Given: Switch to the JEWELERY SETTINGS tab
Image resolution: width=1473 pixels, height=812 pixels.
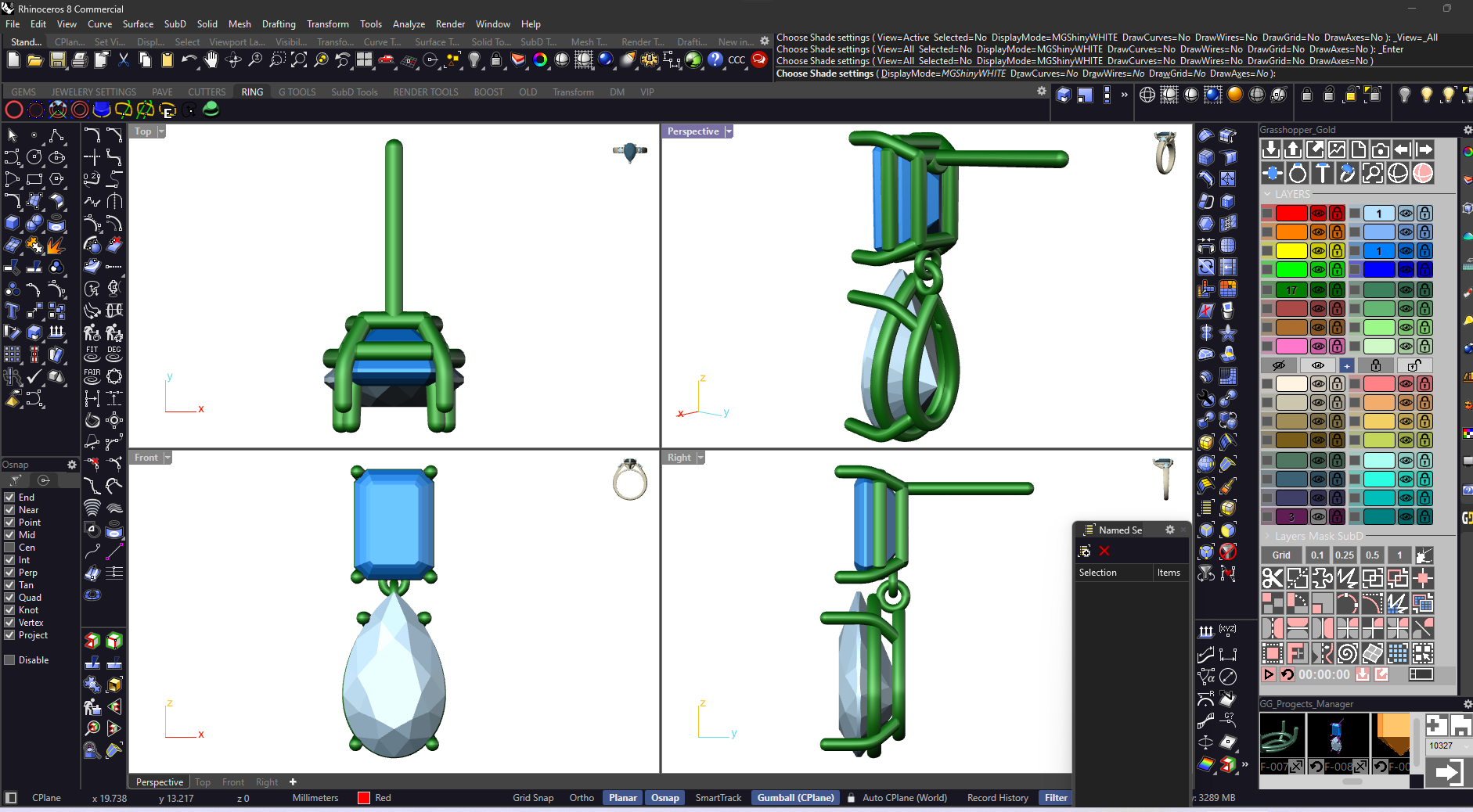Looking at the screenshot, I should point(94,92).
